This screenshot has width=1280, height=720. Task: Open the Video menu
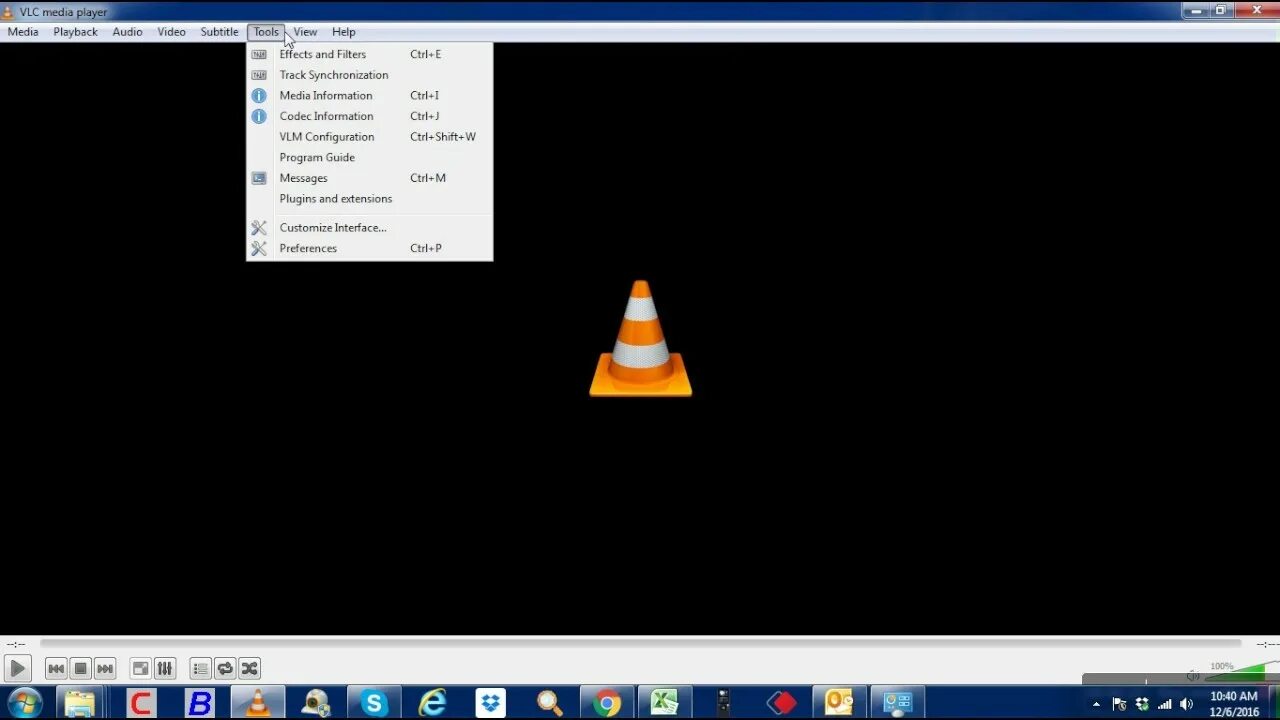[x=171, y=32]
